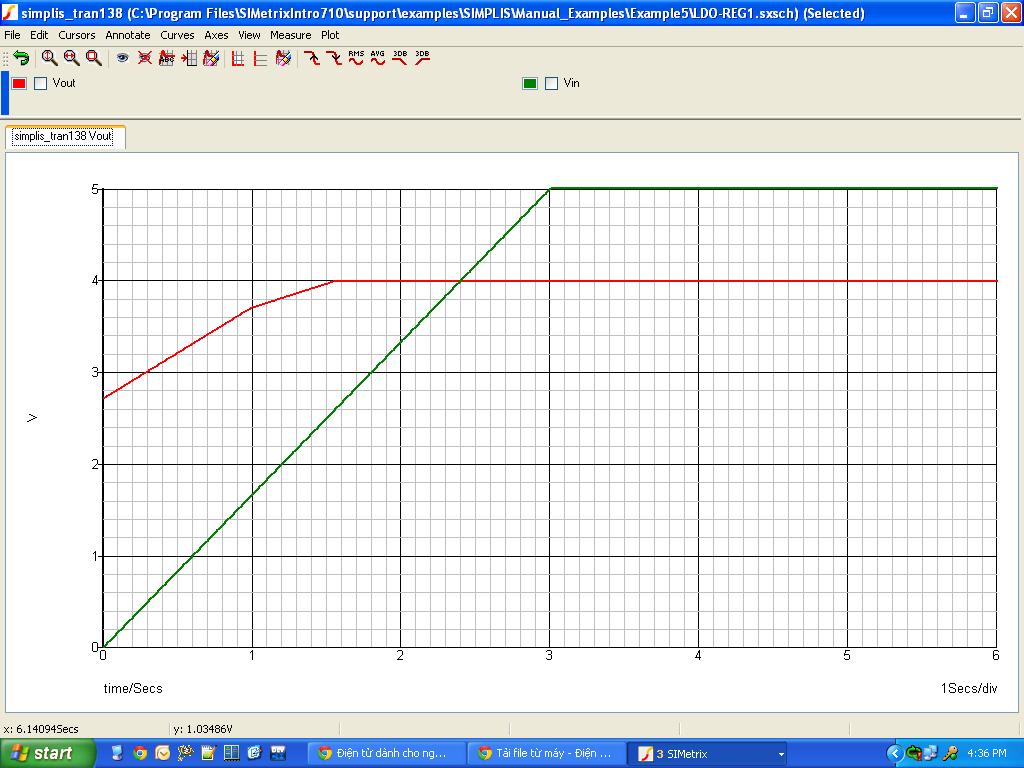
Task: Select the horizontal zoom magnifier icon
Action: 71,58
